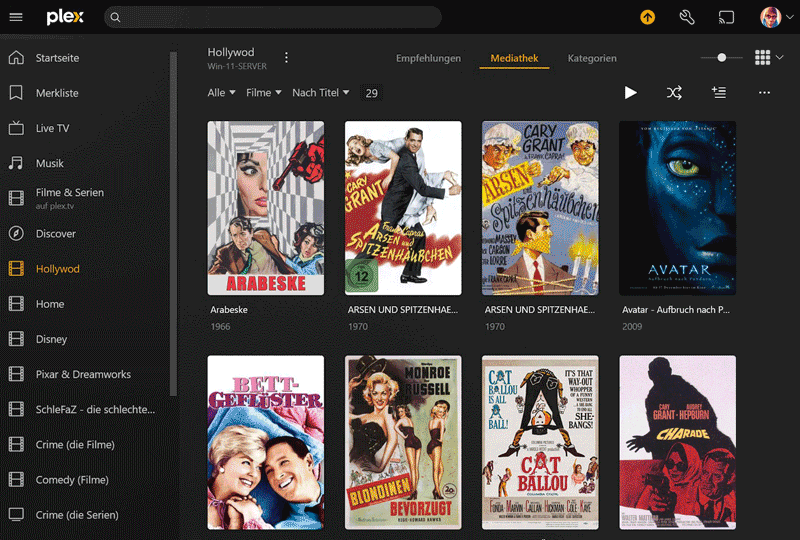Click the Comedy (Filme) film icon

tap(16, 480)
